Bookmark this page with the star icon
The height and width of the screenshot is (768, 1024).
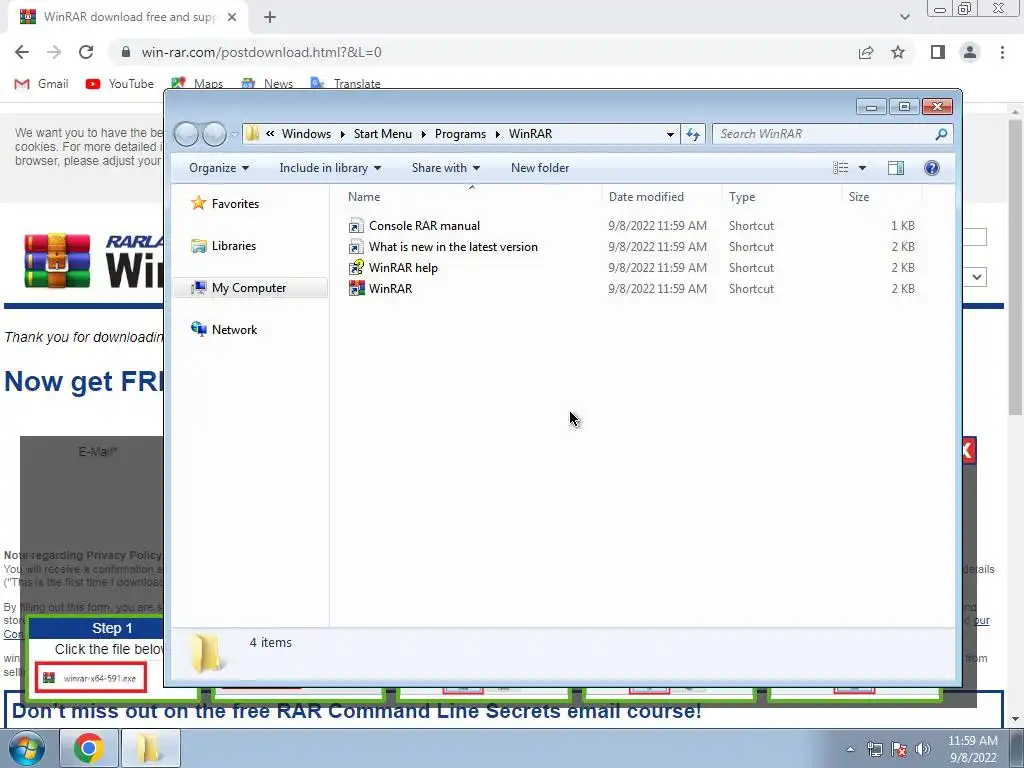tap(898, 52)
